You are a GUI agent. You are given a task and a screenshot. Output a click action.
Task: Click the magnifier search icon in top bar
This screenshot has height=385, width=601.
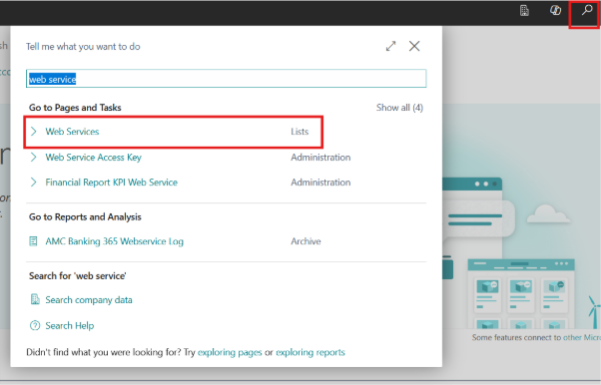point(586,10)
